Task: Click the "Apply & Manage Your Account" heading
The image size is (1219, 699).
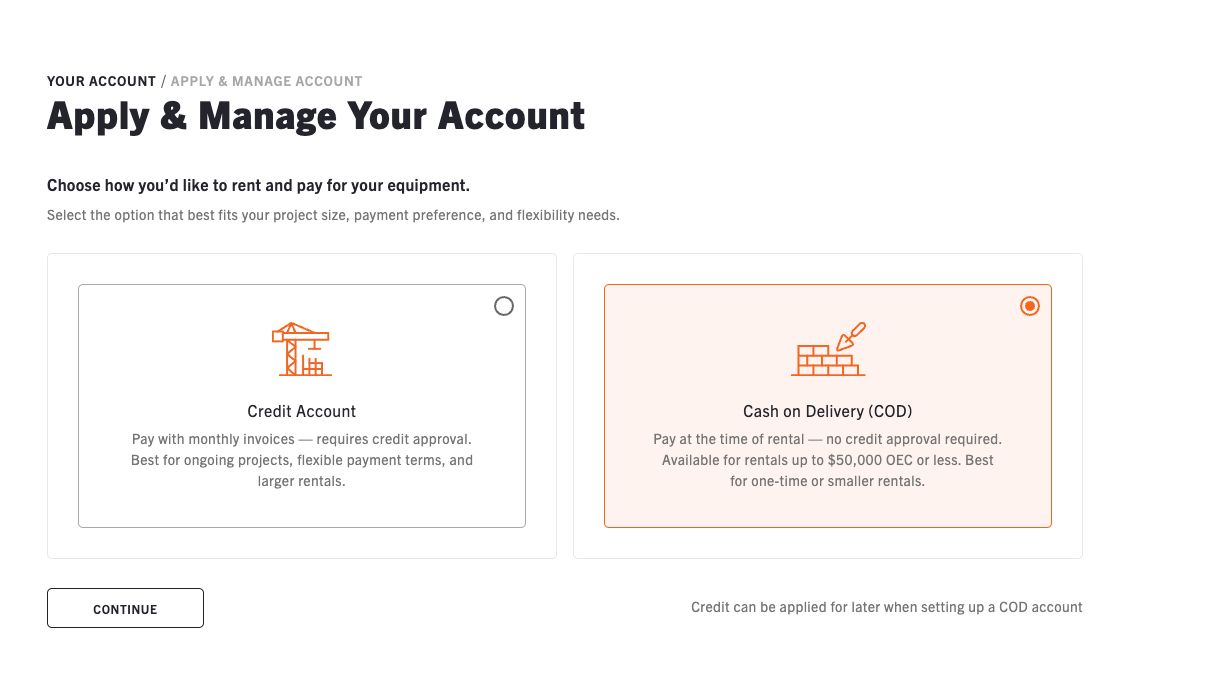Action: (x=316, y=117)
